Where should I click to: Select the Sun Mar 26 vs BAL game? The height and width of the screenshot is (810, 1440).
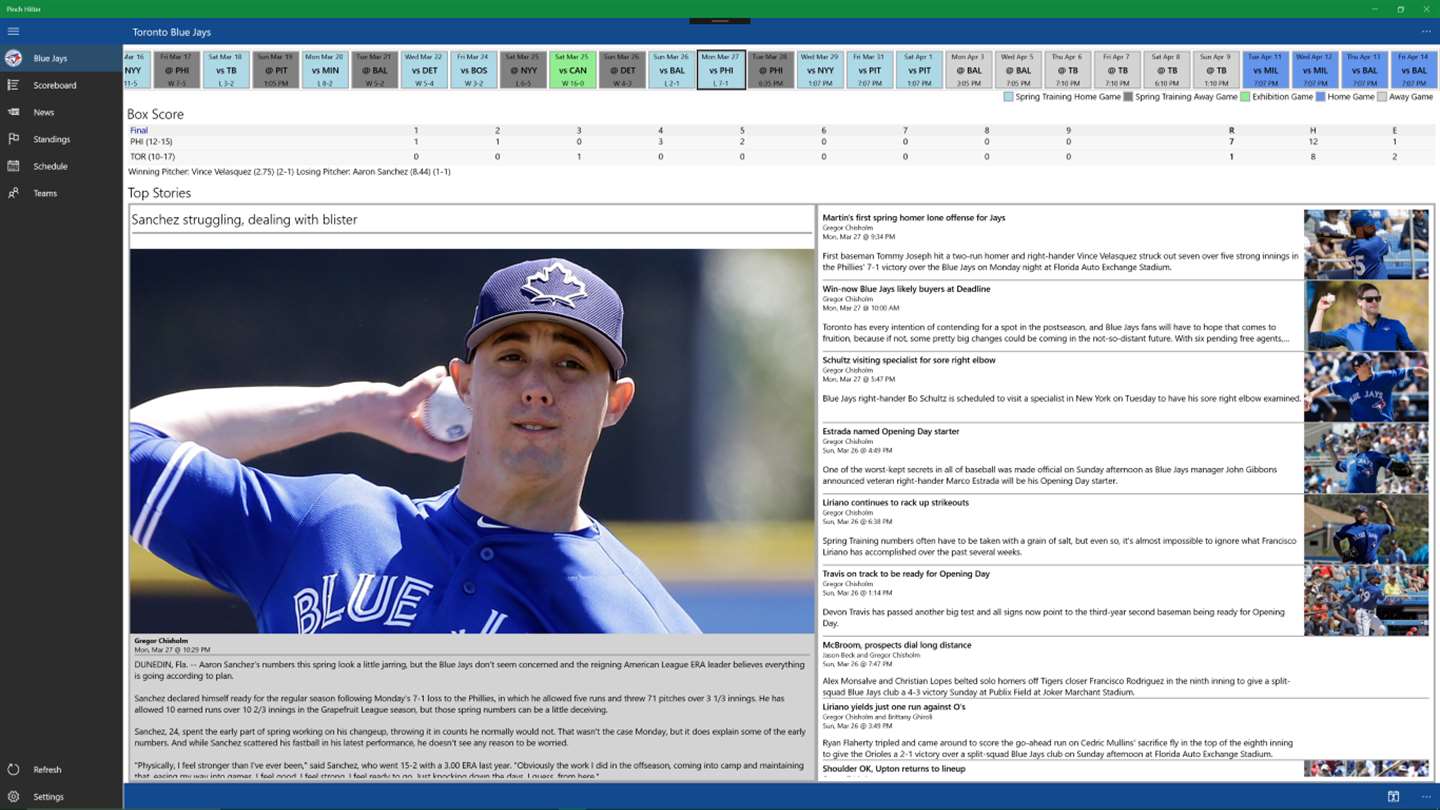(671, 70)
